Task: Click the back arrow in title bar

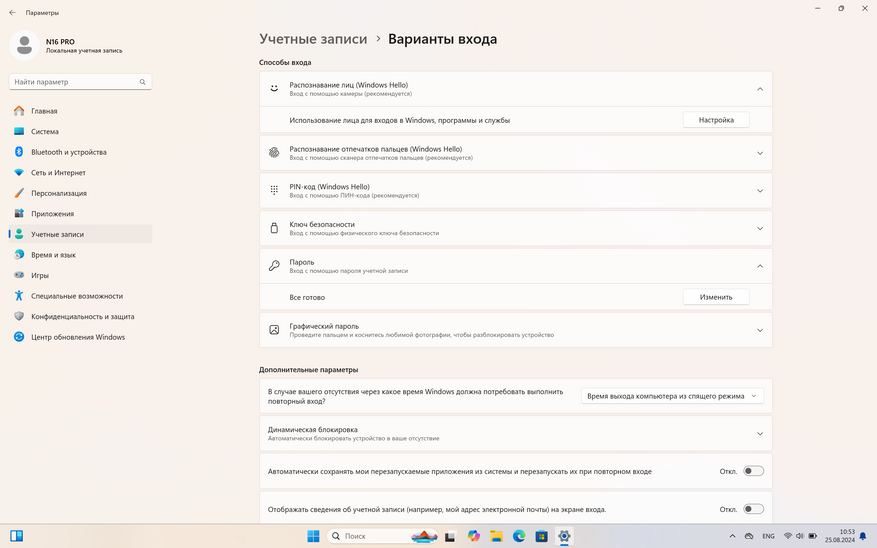Action: click(x=12, y=13)
